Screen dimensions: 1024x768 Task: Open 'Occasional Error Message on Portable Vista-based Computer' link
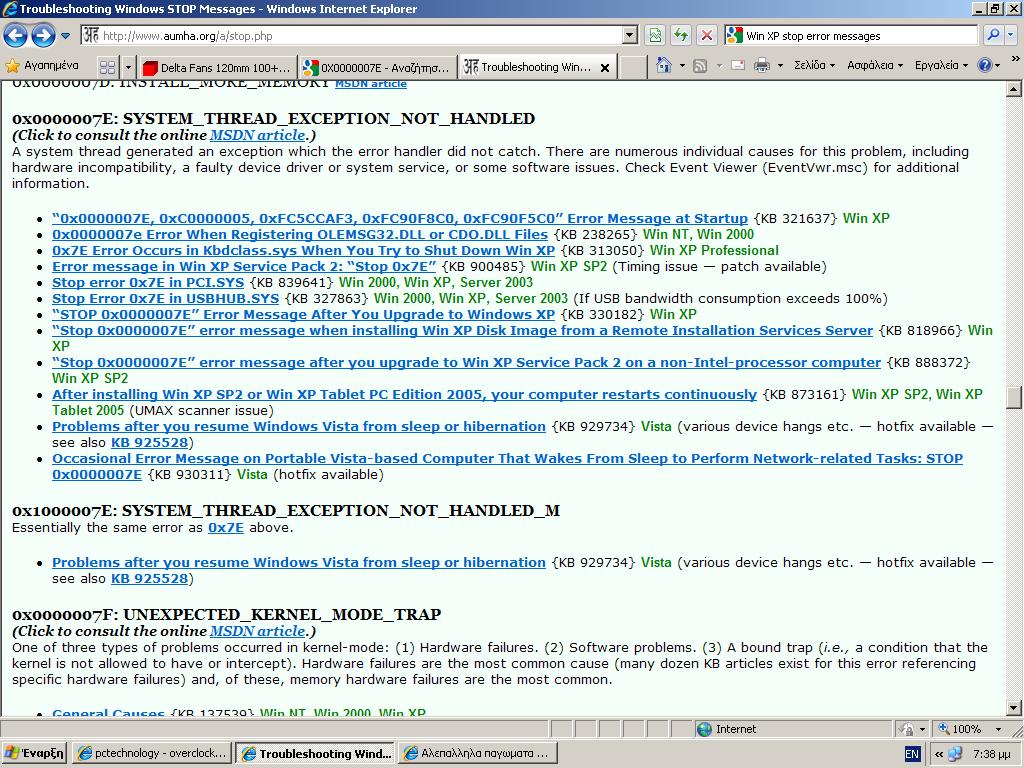coord(507,458)
